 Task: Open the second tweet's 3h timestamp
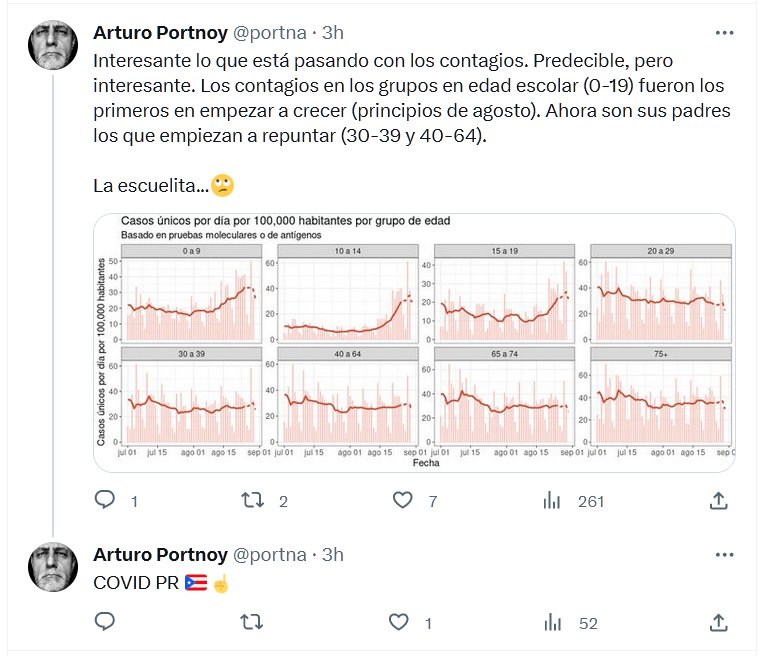[x=333, y=554]
